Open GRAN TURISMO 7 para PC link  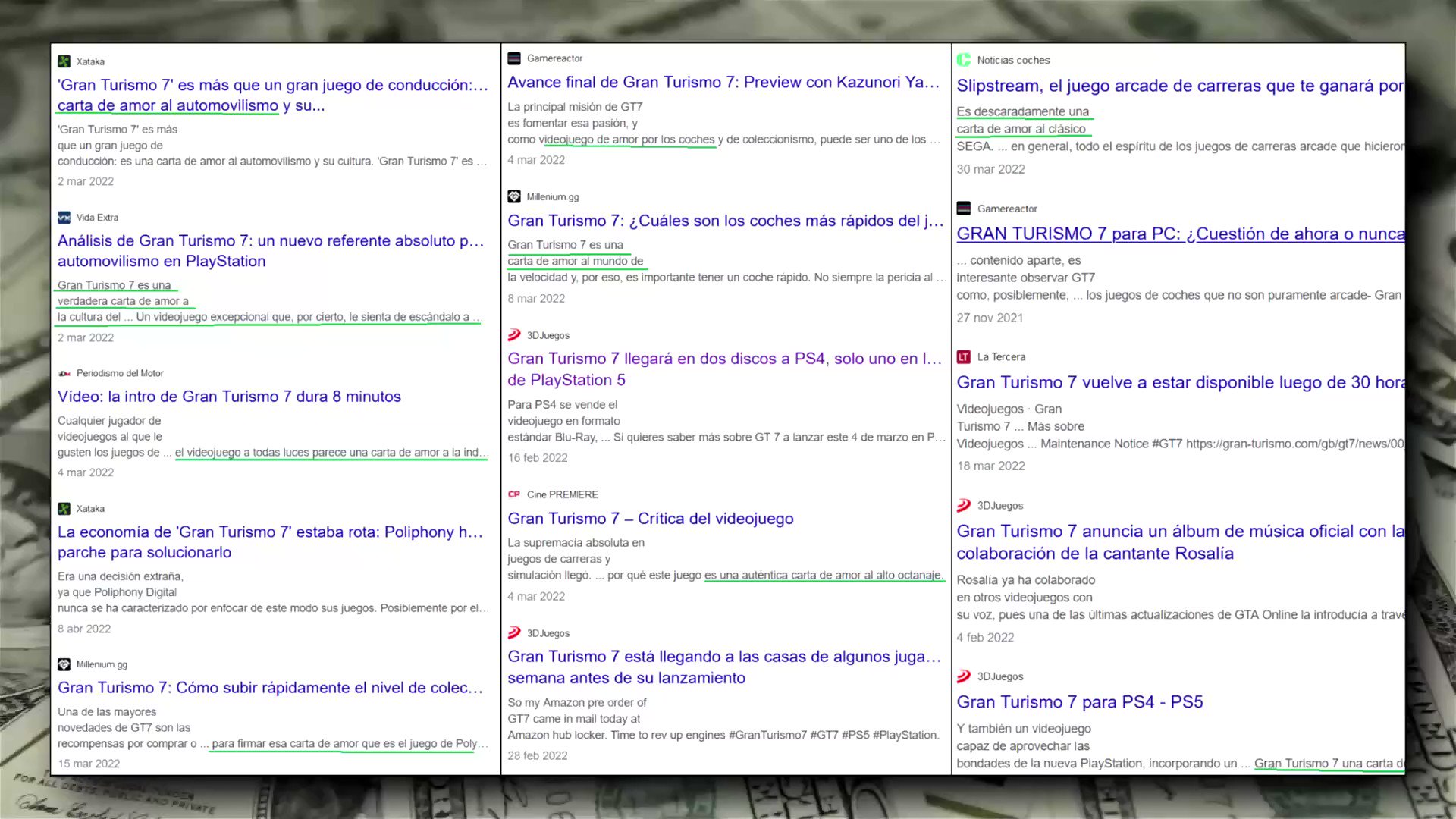[x=1180, y=234]
